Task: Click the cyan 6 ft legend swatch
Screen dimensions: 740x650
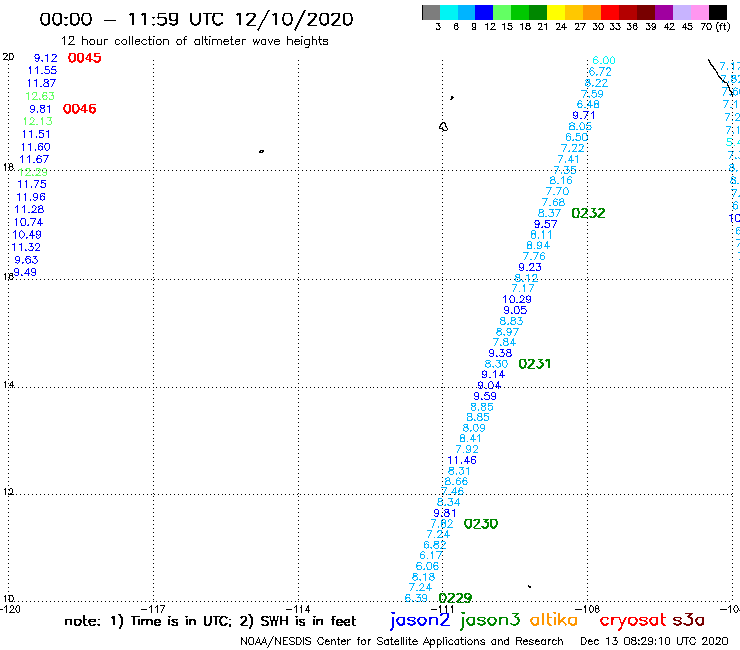Action: [449, 12]
